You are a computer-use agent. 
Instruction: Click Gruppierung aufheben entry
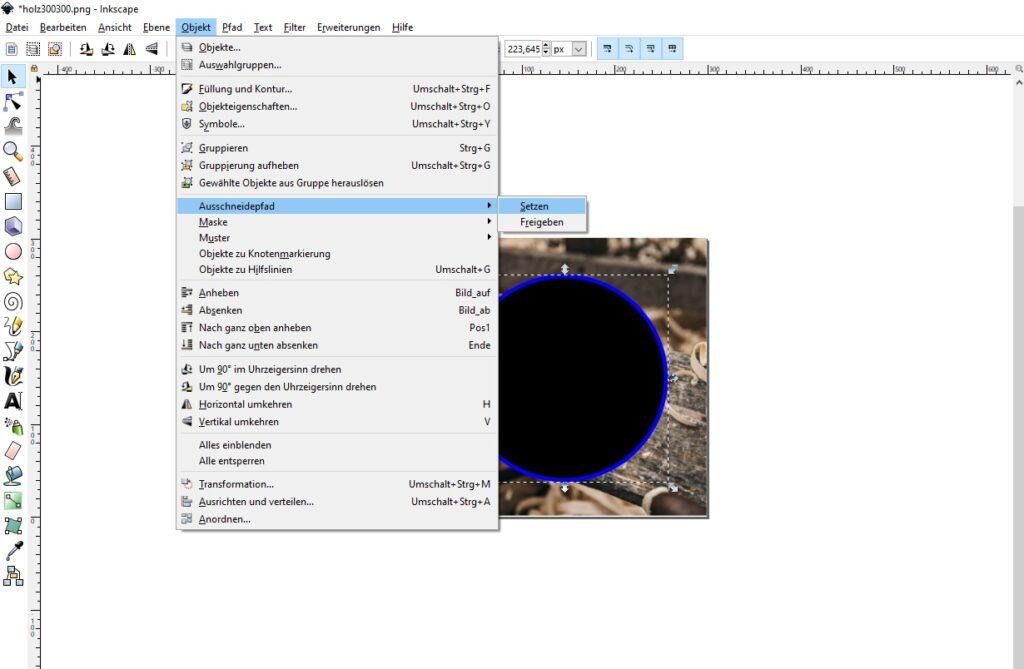337,166
